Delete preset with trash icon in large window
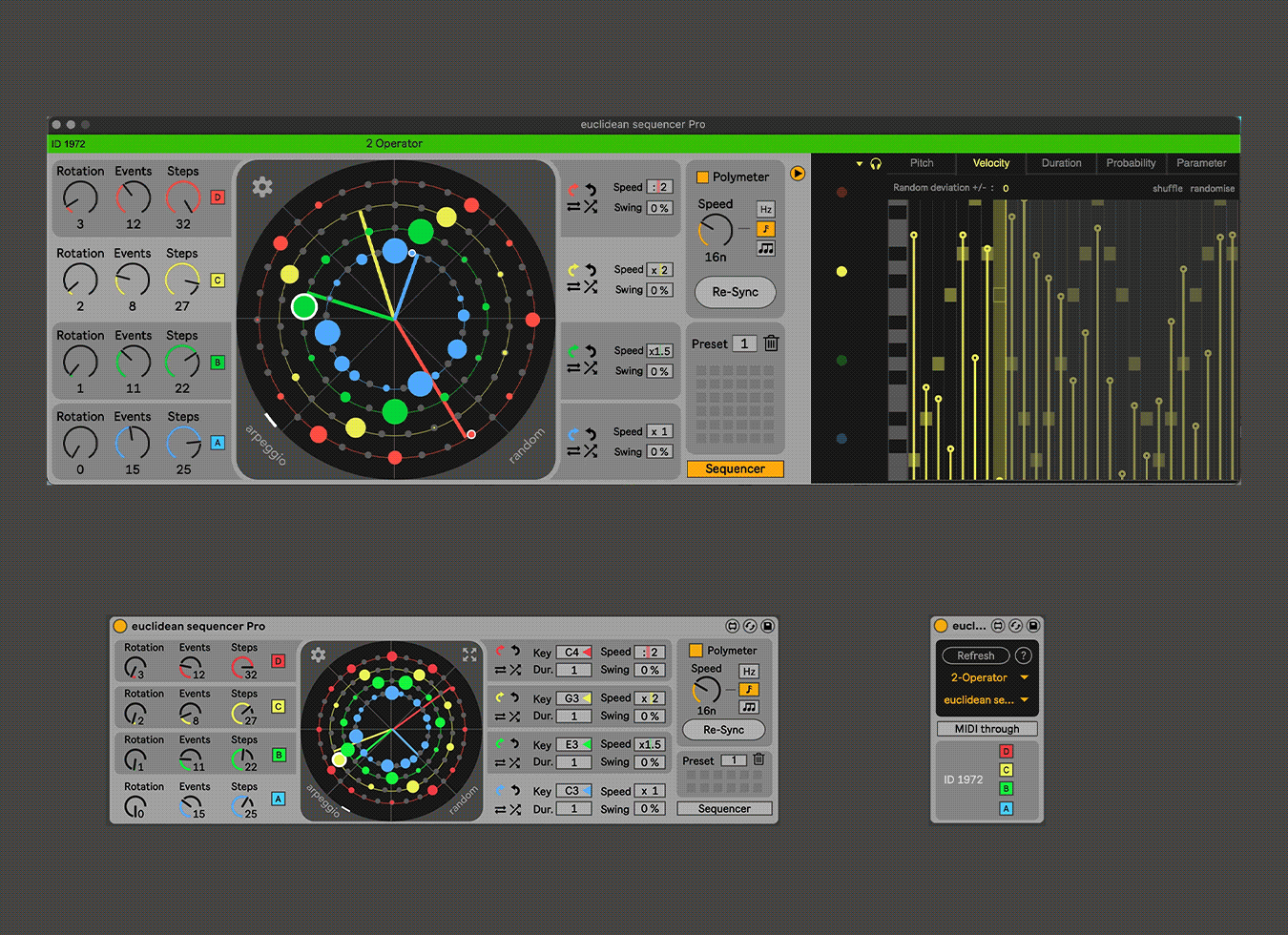Screen dimensions: 1288x935 (x=771, y=343)
